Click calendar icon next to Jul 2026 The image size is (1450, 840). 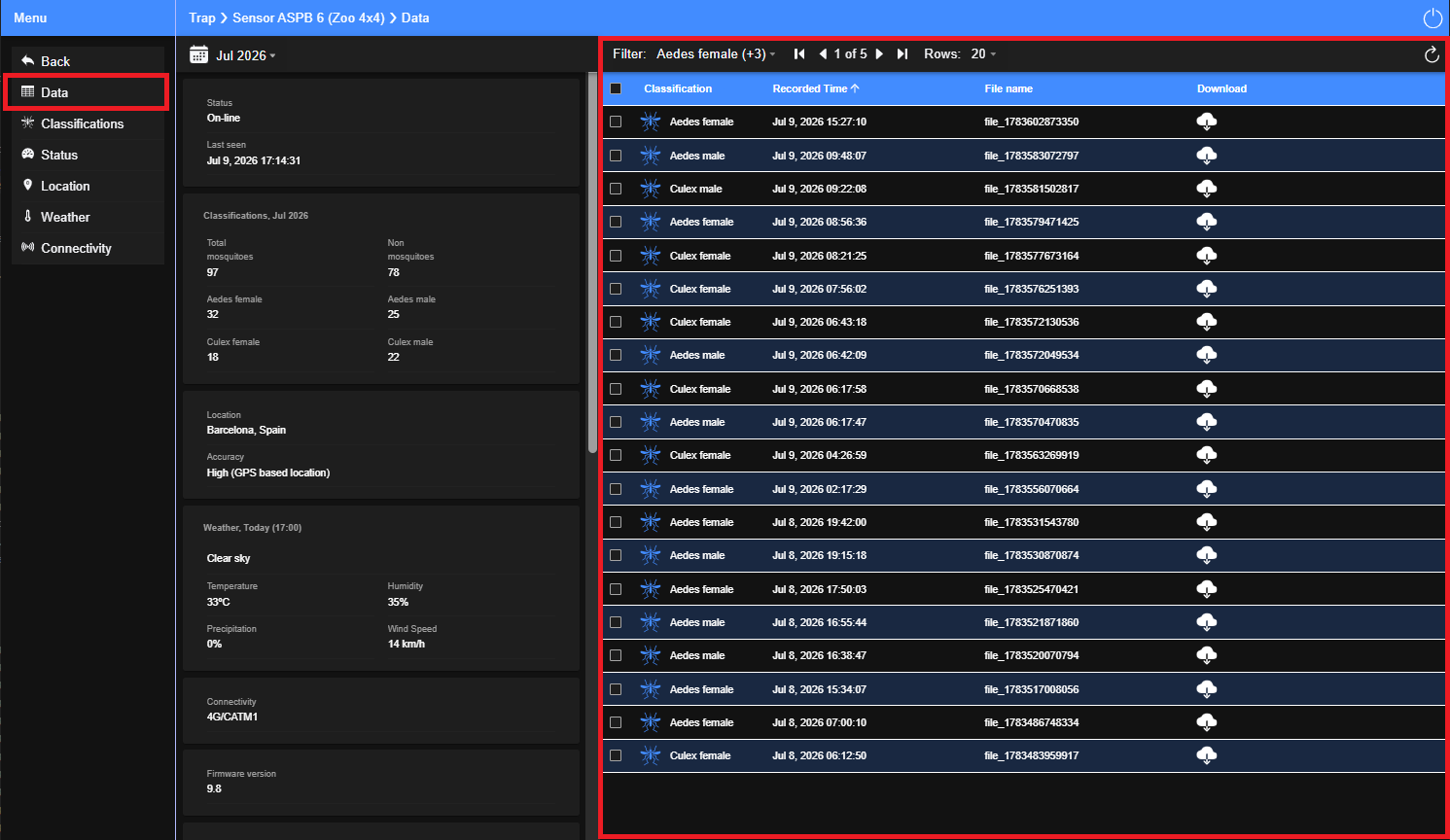[198, 54]
